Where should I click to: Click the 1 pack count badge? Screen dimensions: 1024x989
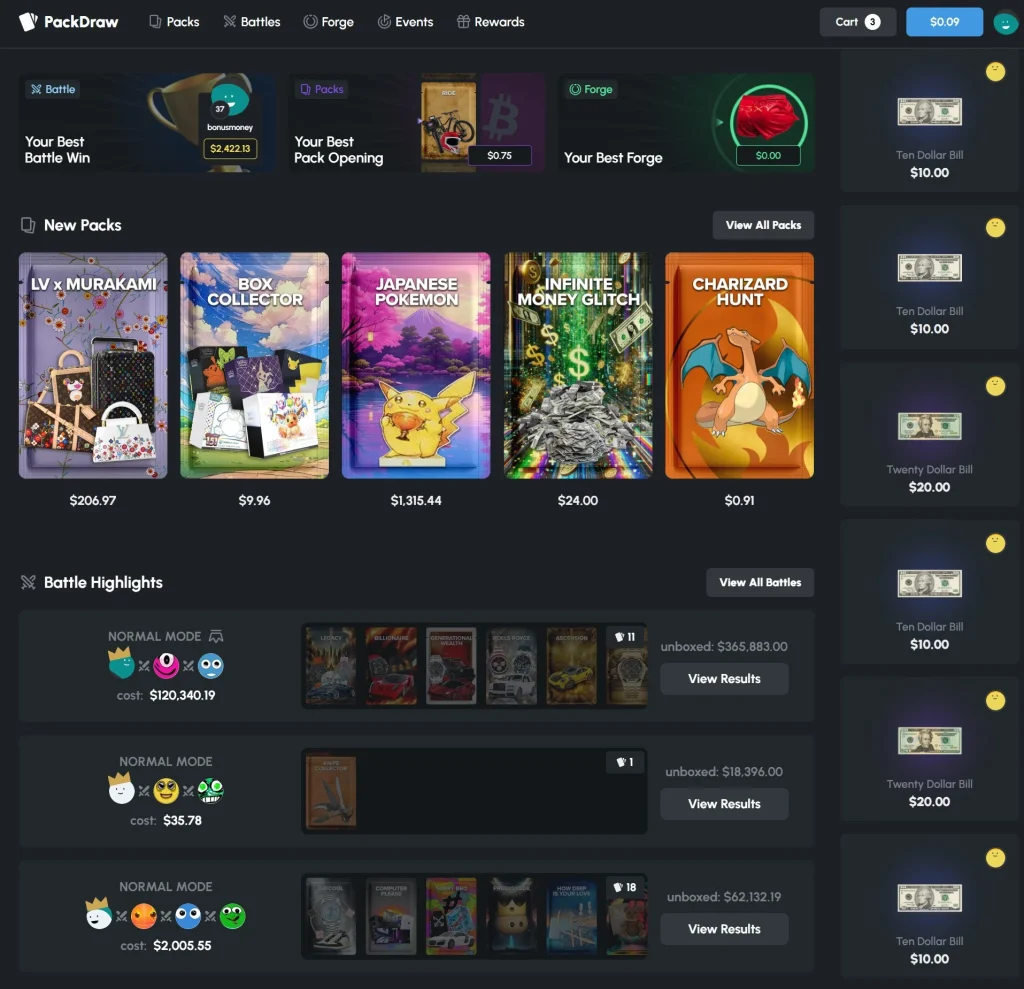tap(625, 762)
